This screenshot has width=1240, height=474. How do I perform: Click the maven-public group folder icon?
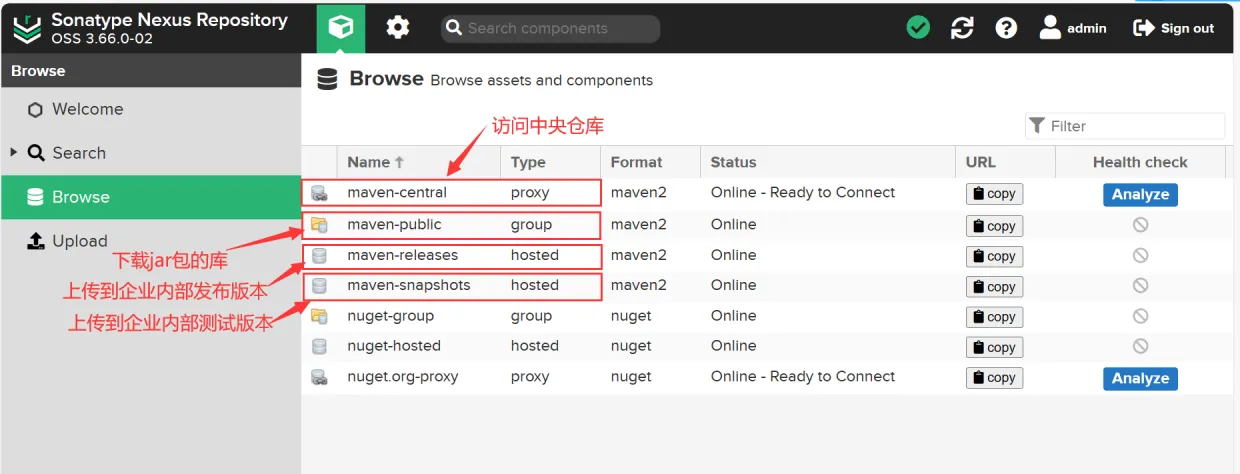tap(319, 225)
